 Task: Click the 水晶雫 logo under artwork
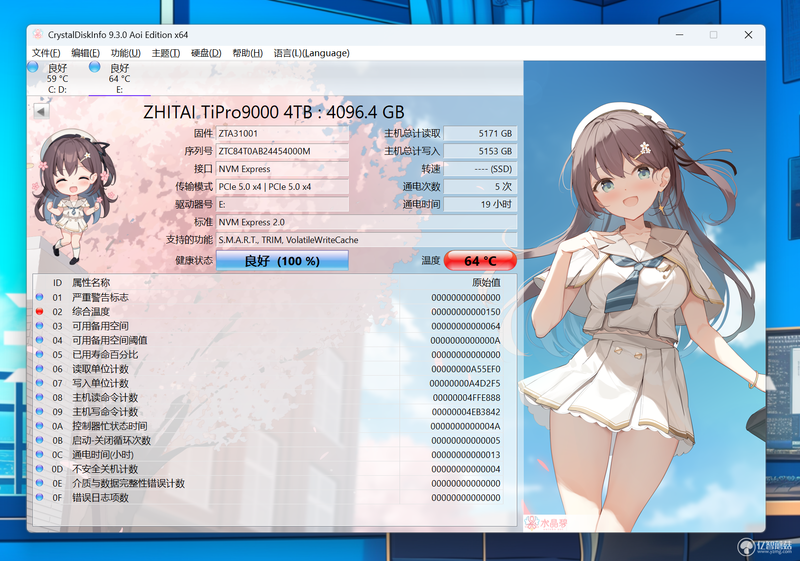pyautogui.click(x=546, y=522)
